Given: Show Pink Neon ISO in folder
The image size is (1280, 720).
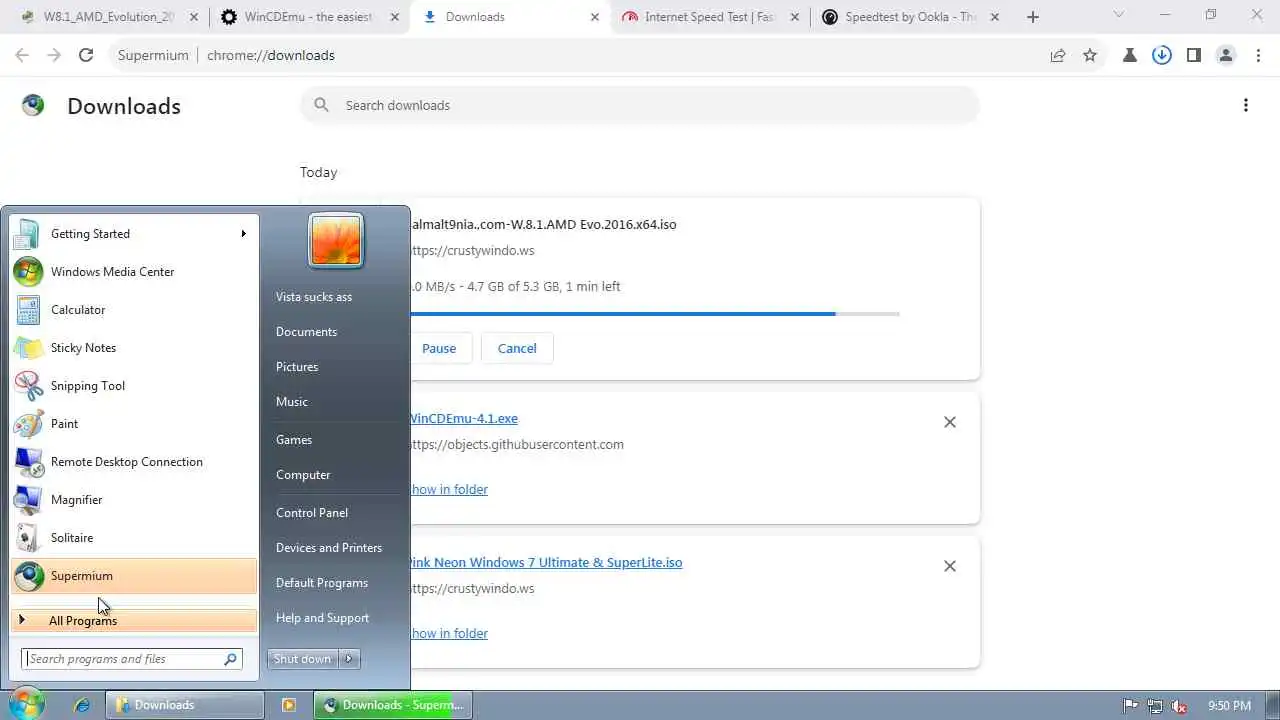Looking at the screenshot, I should coord(449,633).
